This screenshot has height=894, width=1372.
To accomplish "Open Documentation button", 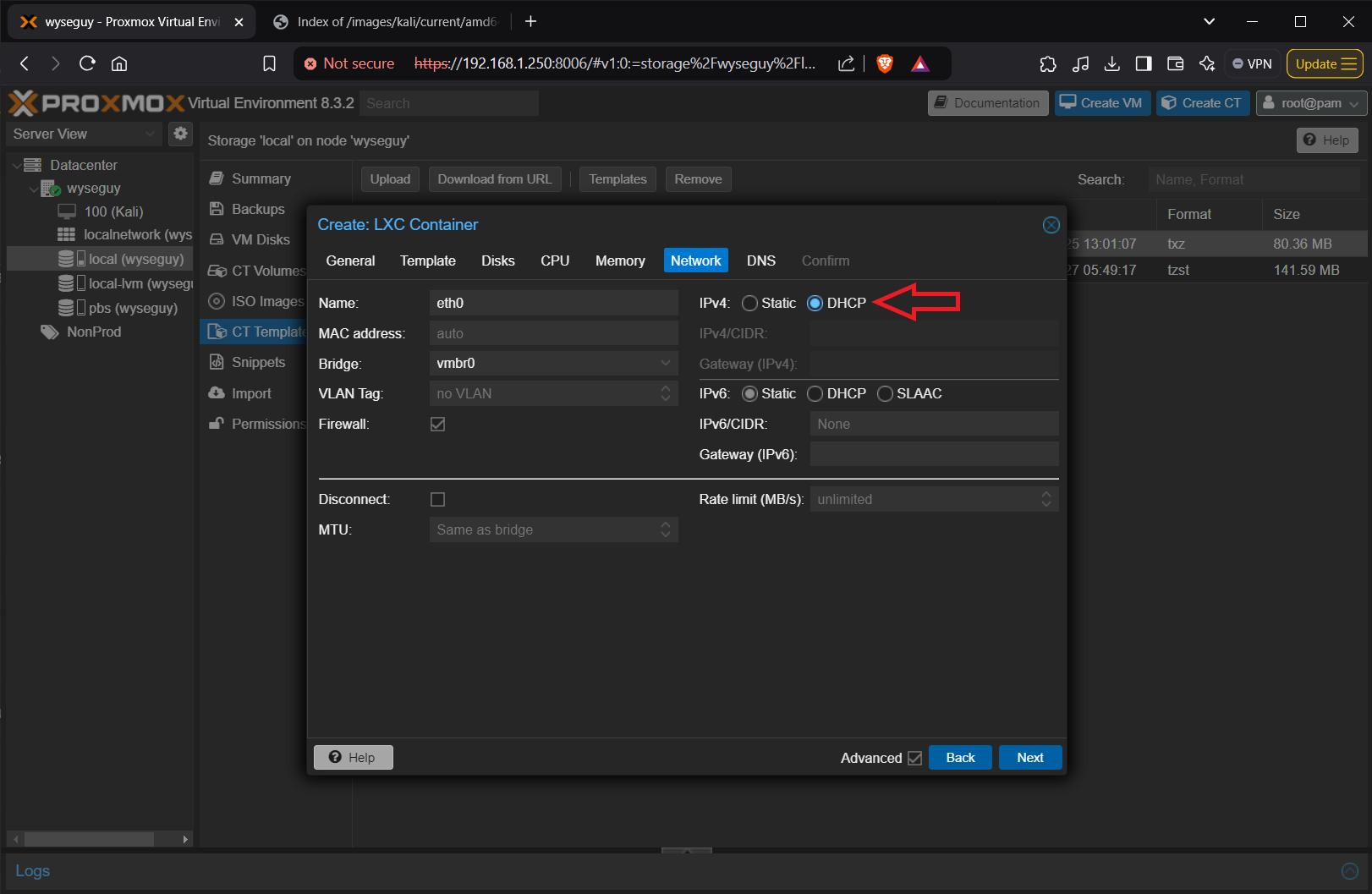I will click(x=988, y=102).
